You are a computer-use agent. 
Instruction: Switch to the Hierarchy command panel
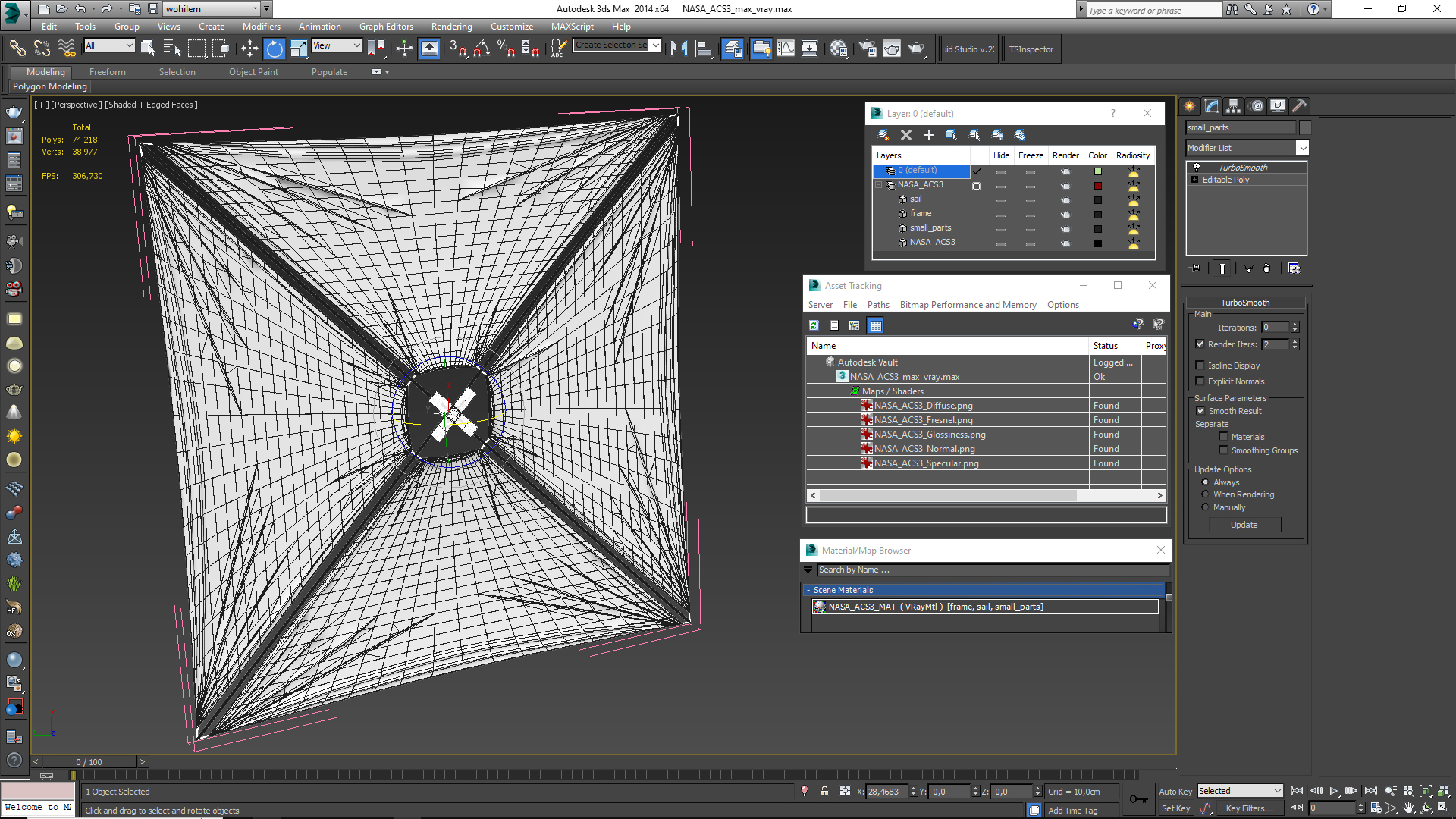click(1233, 106)
